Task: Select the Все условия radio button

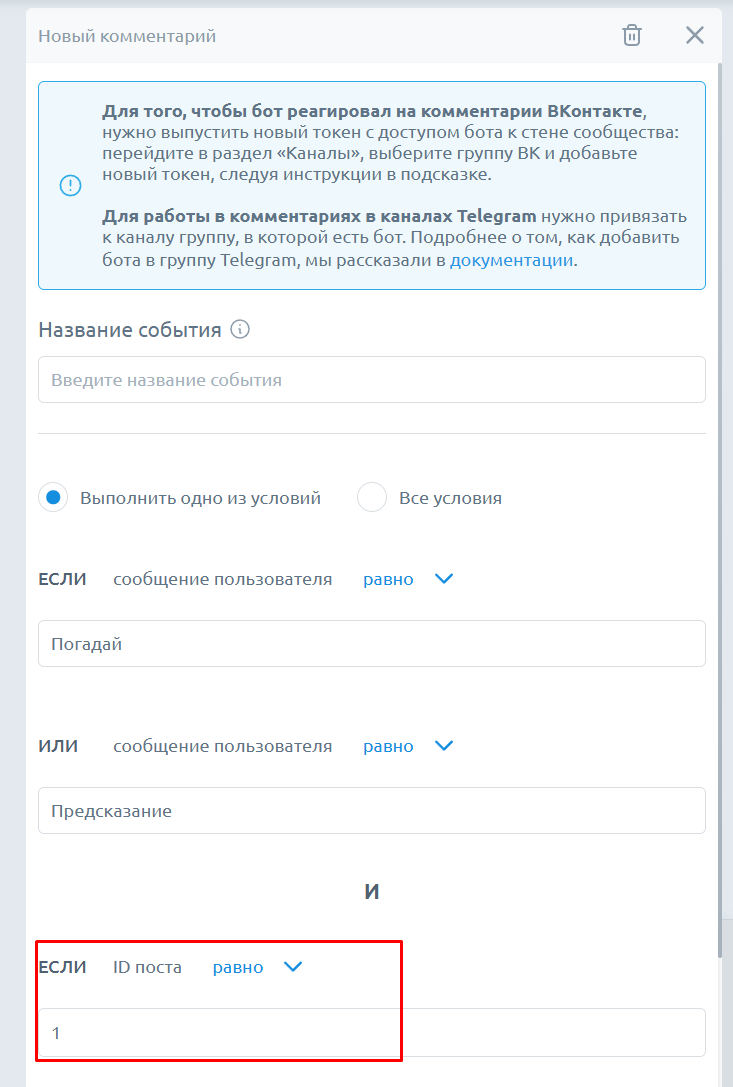Action: 372,497
